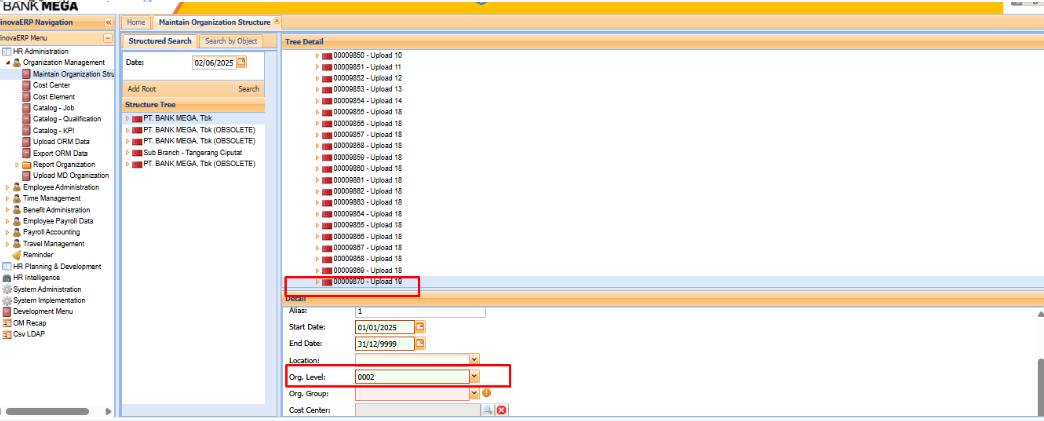Expand the Report Organization node arrow
1044x421 pixels.
coord(17,165)
